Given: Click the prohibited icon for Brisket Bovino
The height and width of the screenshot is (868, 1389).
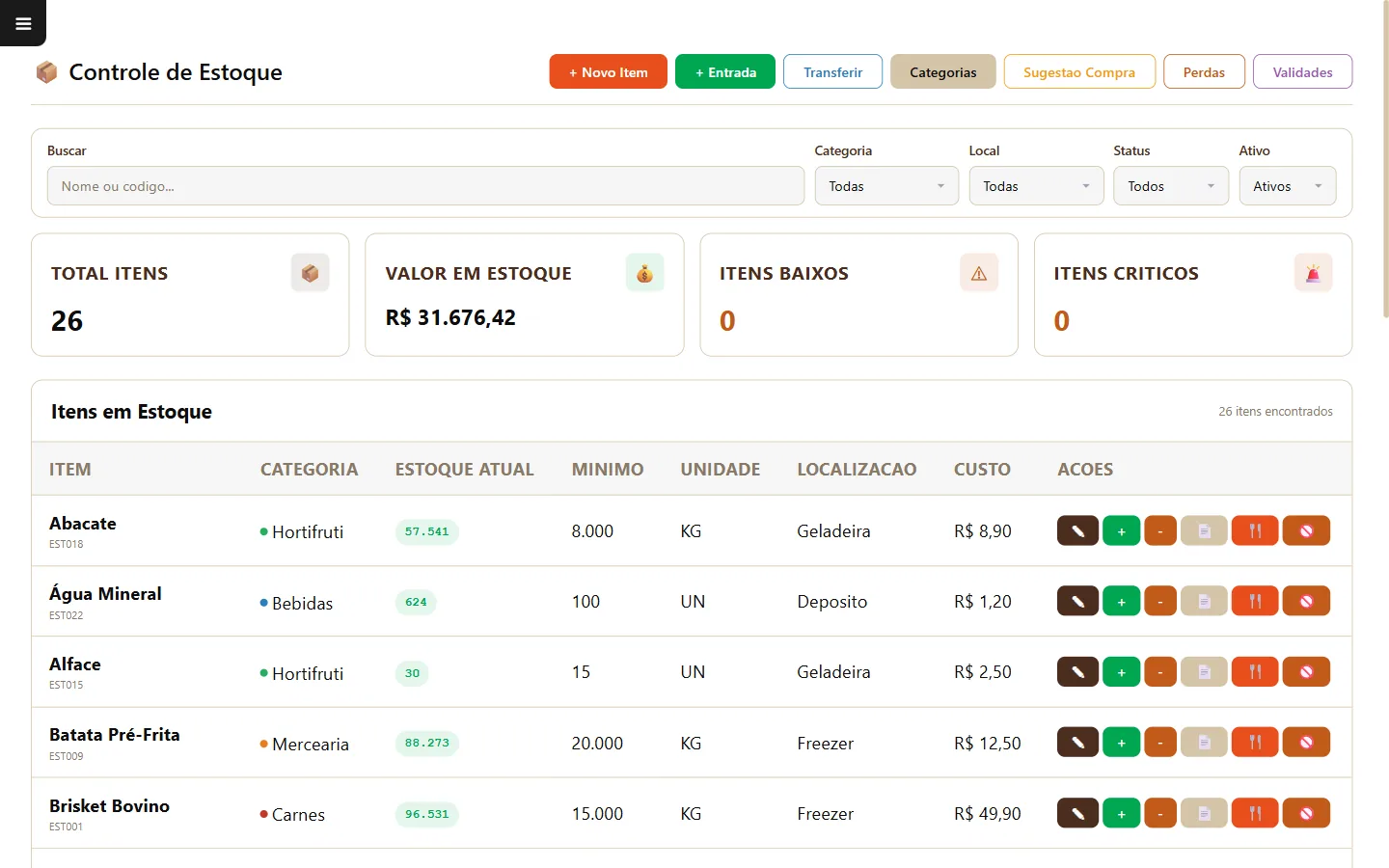Looking at the screenshot, I should point(1306,813).
